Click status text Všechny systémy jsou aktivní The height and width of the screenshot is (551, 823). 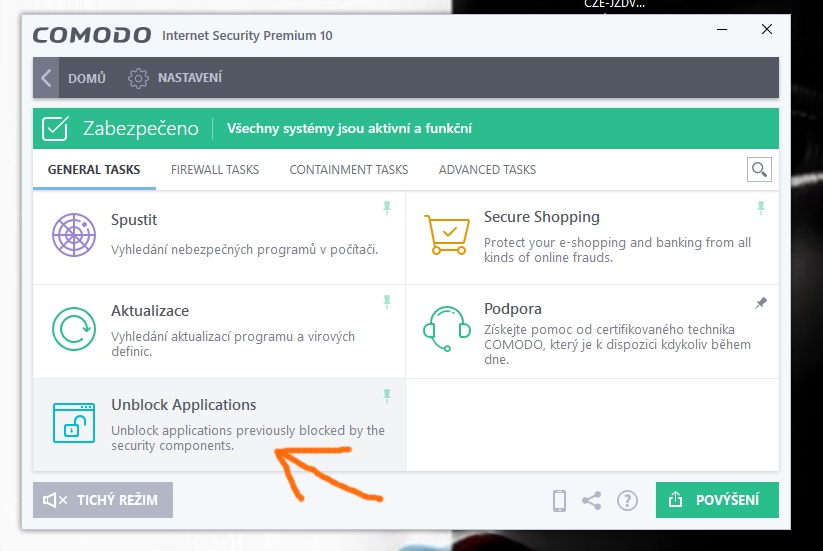349,129
